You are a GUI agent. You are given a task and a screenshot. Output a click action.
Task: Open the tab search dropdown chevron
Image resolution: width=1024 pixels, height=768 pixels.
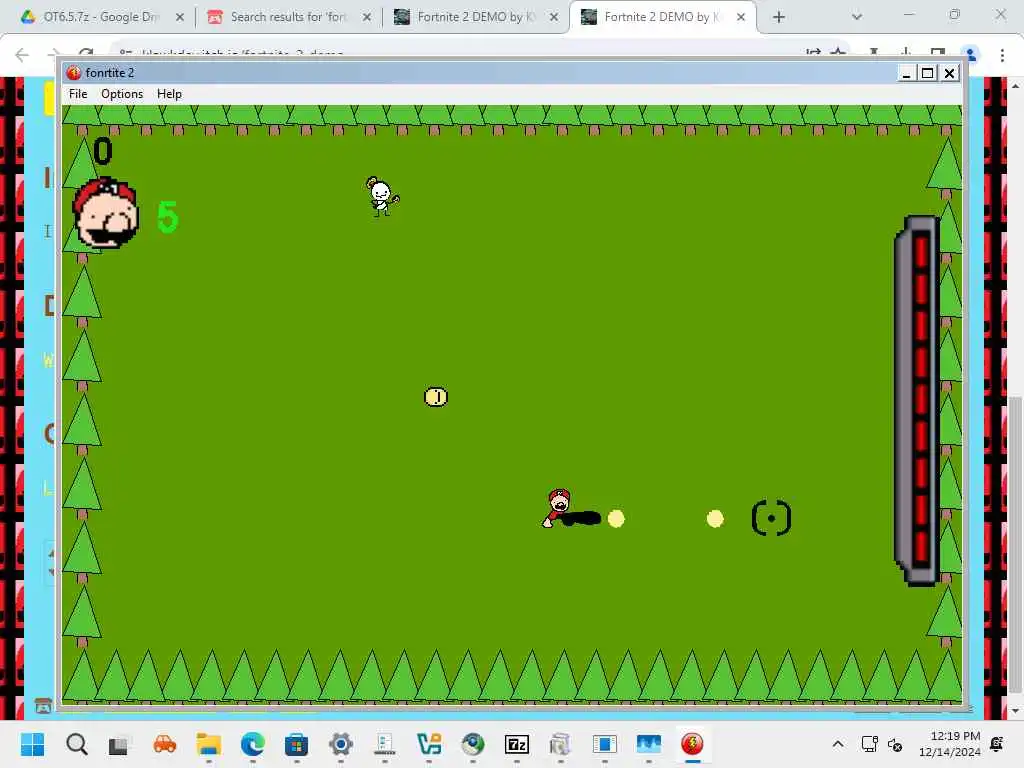point(857,17)
